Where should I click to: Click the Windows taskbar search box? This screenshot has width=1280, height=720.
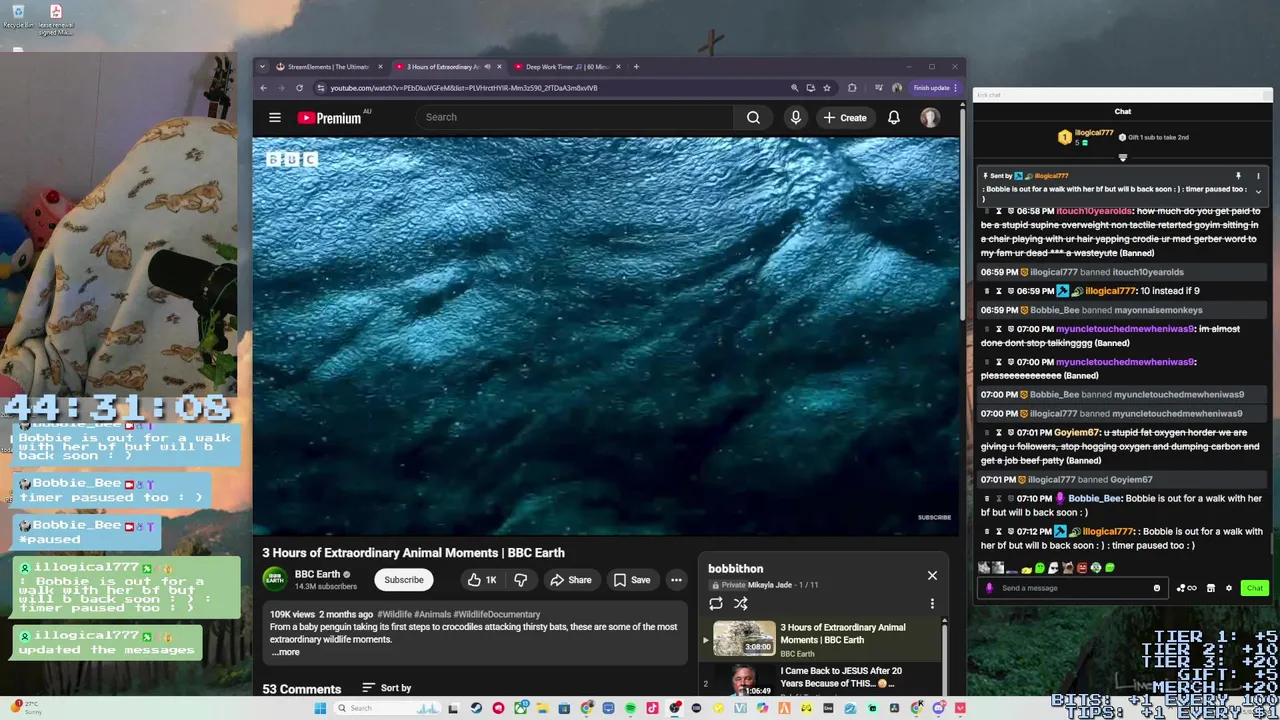(x=386, y=709)
